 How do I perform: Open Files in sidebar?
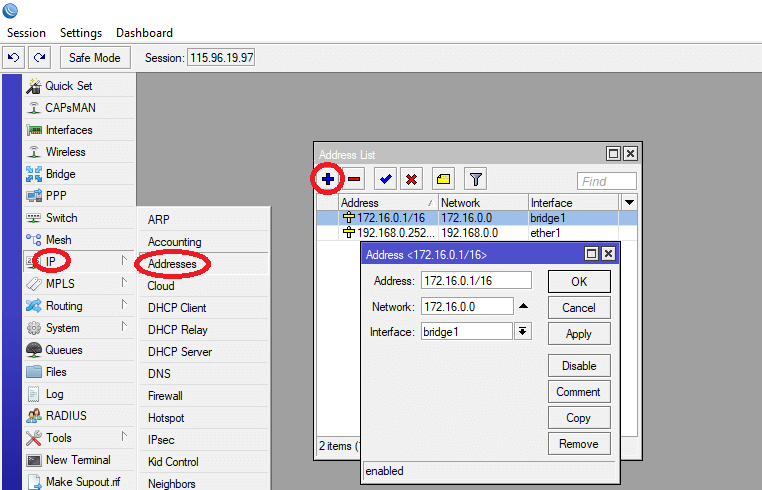click(x=79, y=372)
